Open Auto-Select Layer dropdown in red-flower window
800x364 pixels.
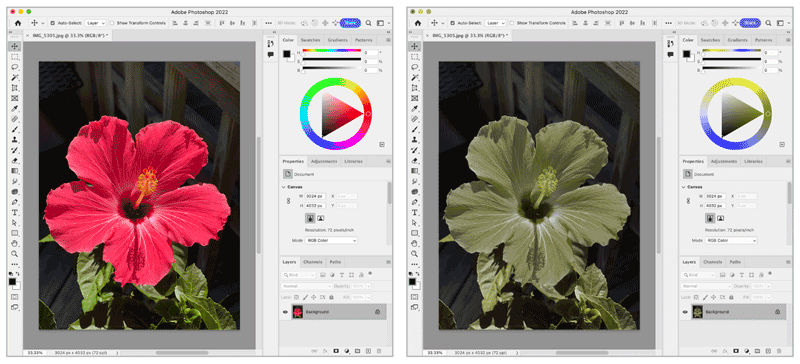95,23
